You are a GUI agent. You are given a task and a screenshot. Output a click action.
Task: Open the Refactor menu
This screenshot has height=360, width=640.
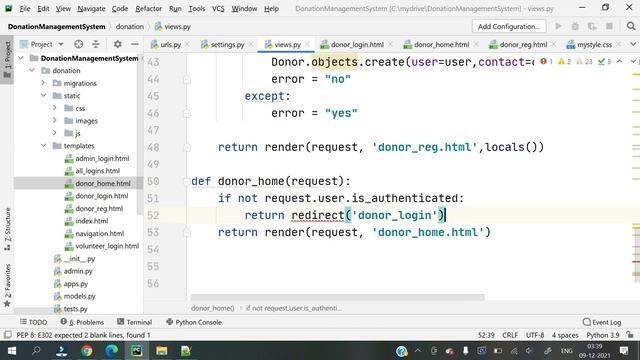coord(149,9)
